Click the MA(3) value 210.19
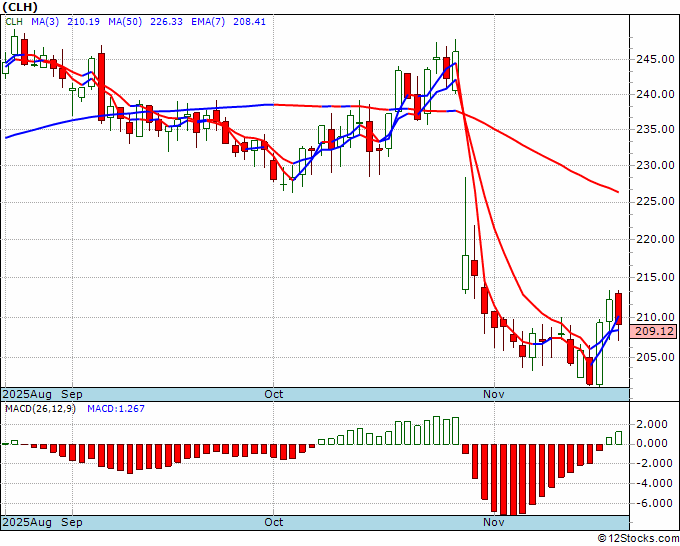The image size is (680, 546). point(83,22)
